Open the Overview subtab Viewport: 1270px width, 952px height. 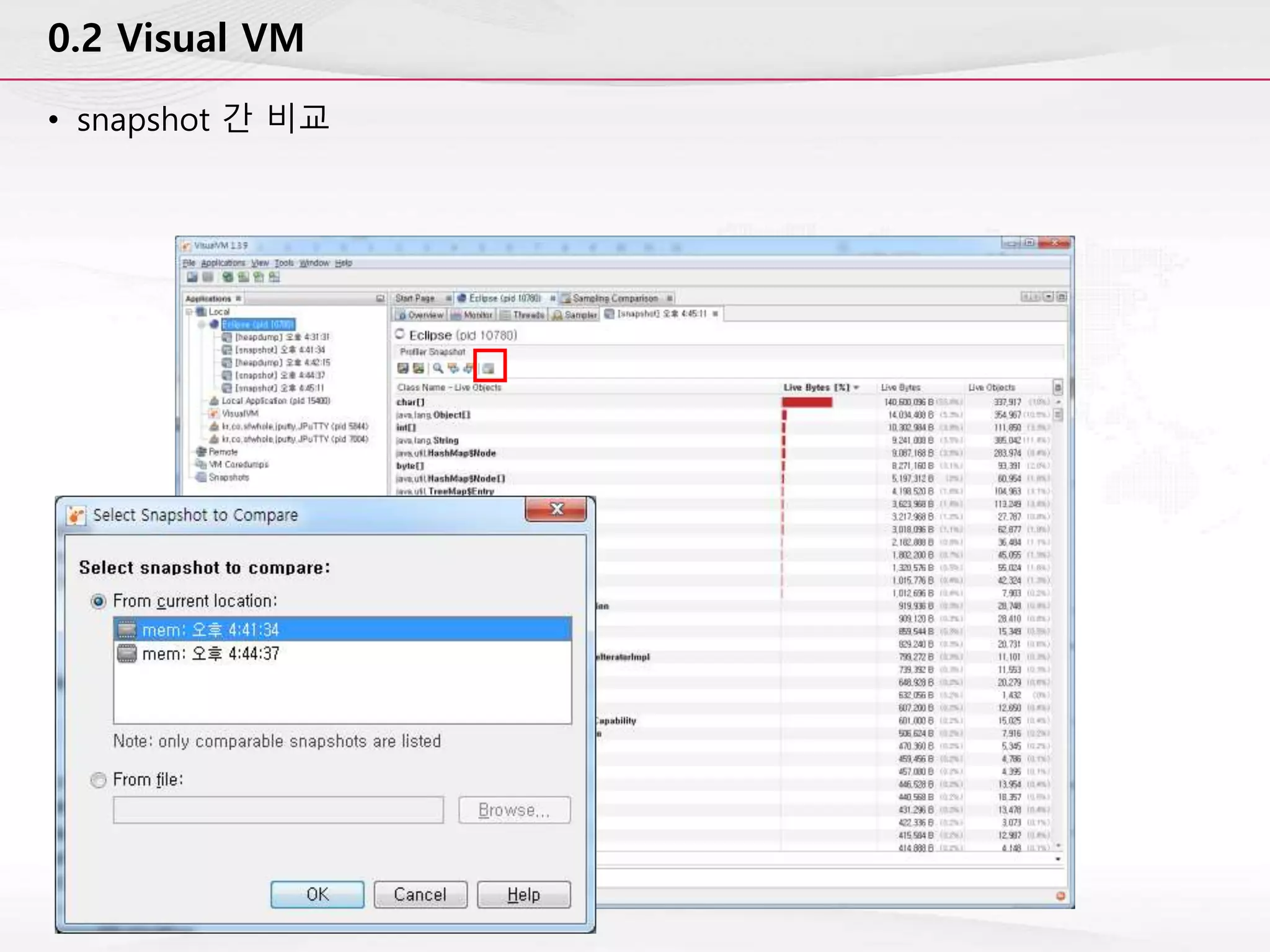coord(420,315)
